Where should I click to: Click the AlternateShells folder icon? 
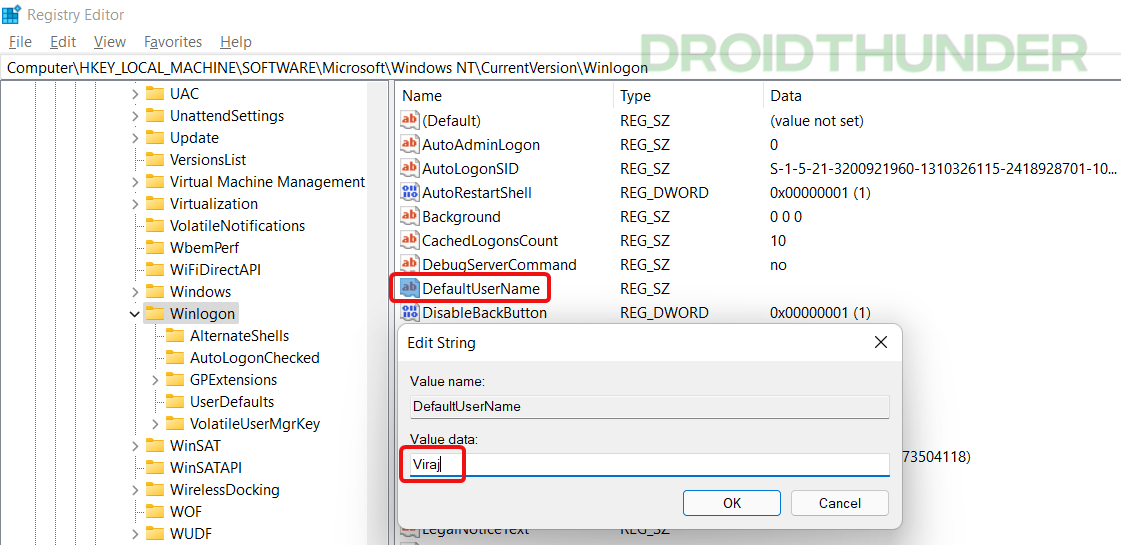(174, 335)
